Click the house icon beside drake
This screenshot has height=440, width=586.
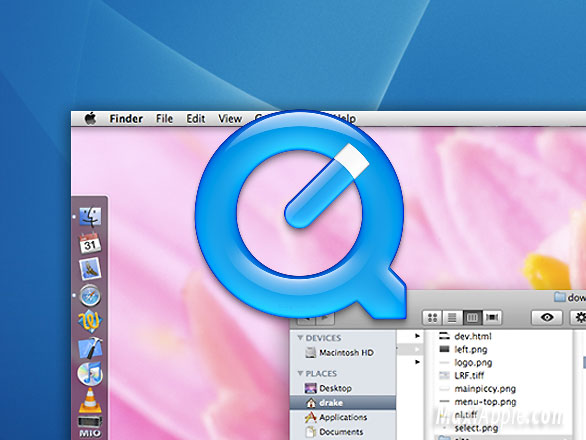click(x=311, y=403)
